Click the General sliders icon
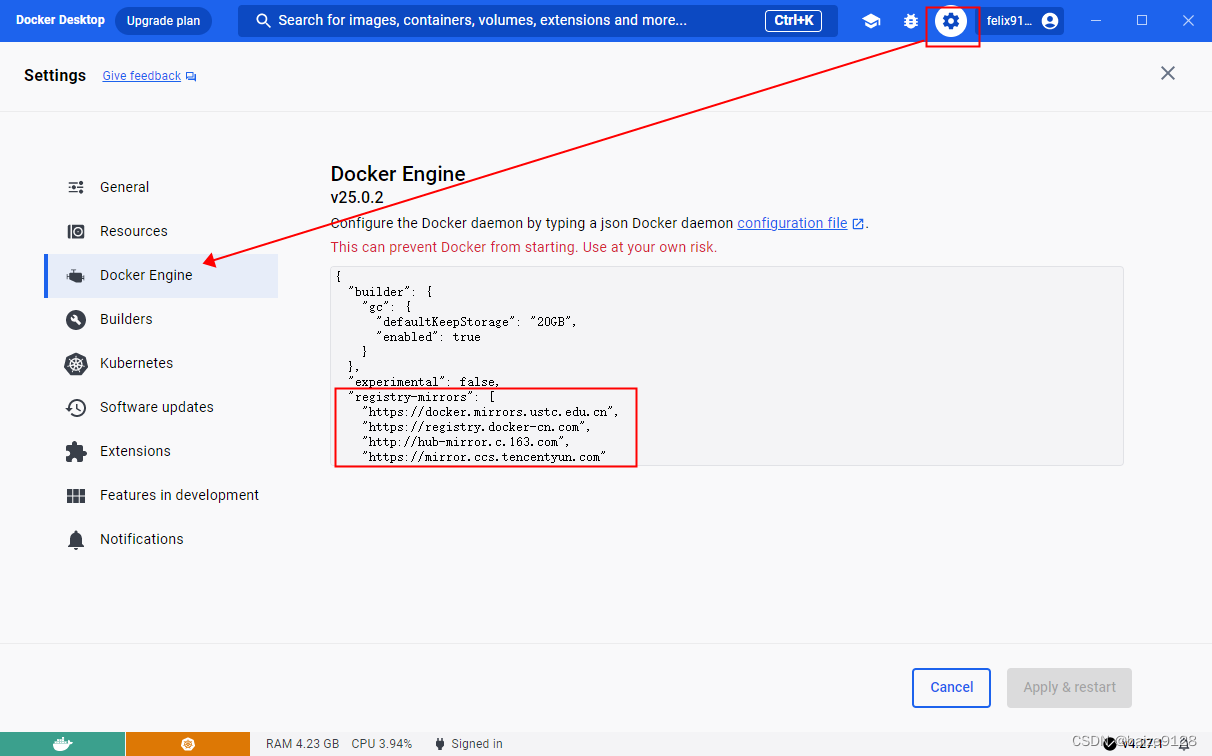Viewport: 1212px width, 756px height. [x=76, y=187]
